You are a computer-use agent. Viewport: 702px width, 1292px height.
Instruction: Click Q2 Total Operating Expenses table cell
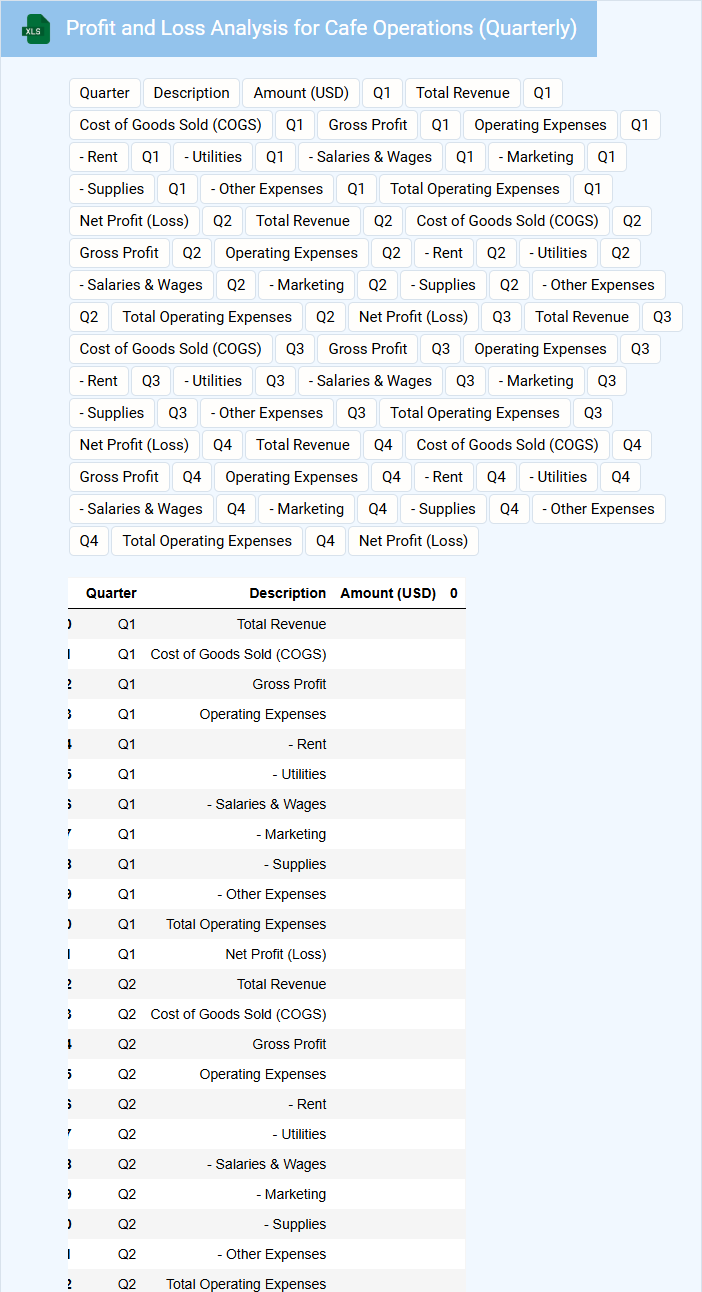(x=246, y=1284)
